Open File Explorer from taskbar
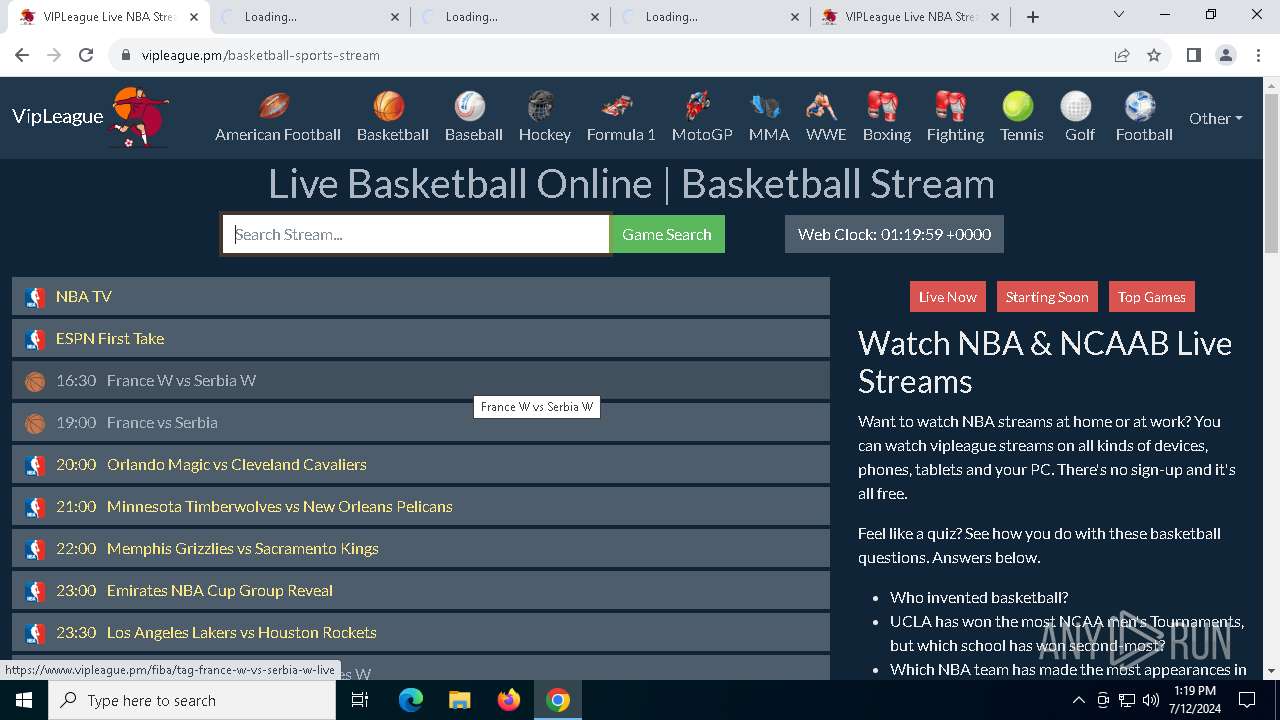Screen dimensions: 1280x720 (x=459, y=700)
